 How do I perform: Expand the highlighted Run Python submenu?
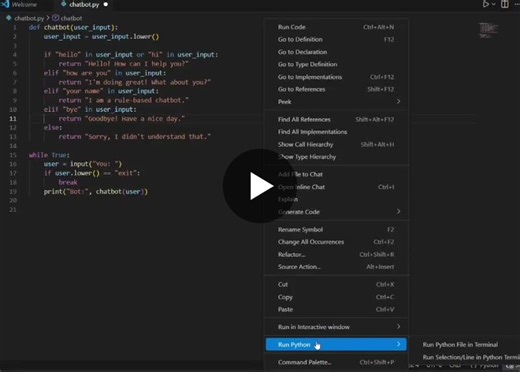coord(336,344)
